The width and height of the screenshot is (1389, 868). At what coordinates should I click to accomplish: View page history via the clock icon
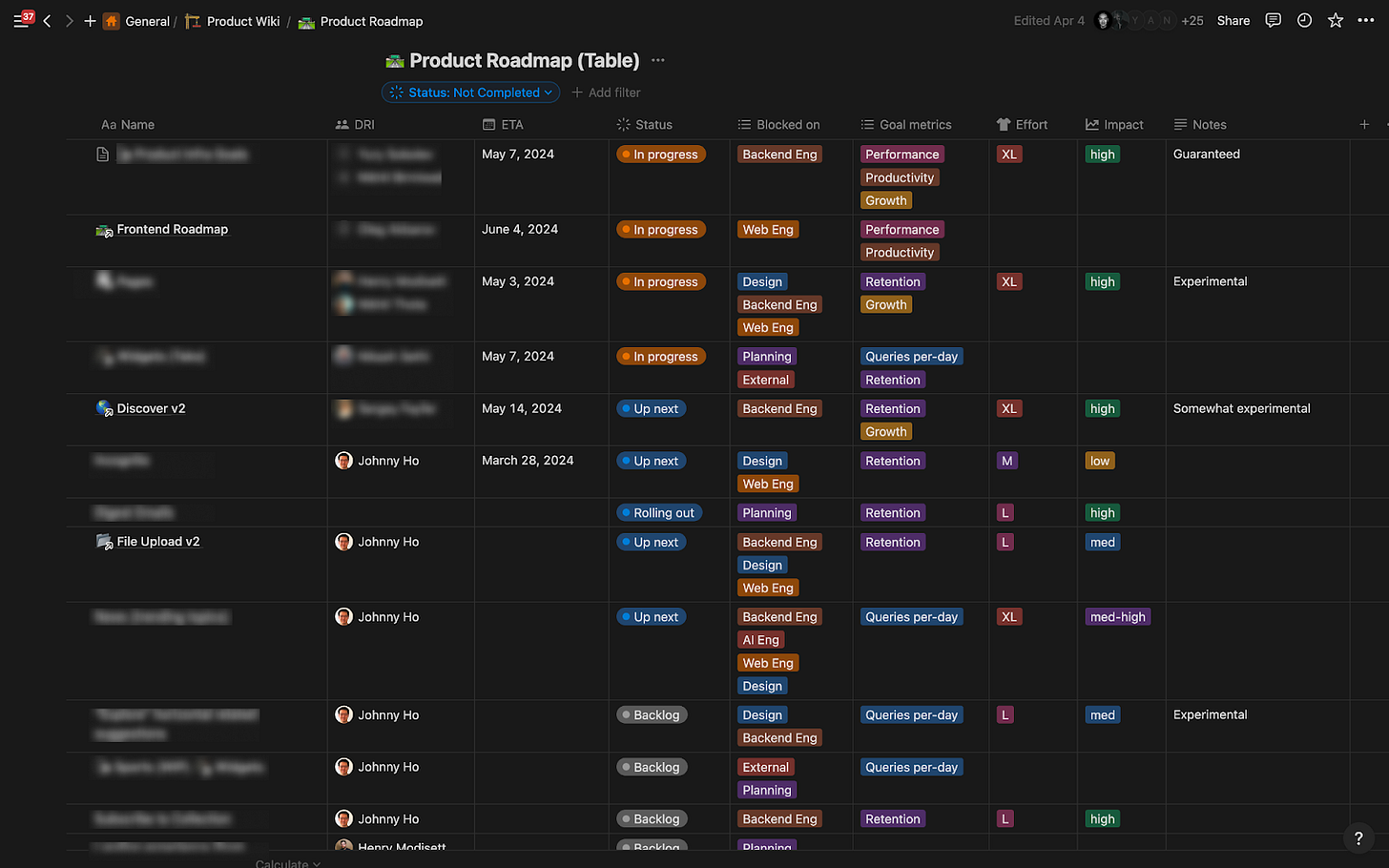click(x=1304, y=20)
